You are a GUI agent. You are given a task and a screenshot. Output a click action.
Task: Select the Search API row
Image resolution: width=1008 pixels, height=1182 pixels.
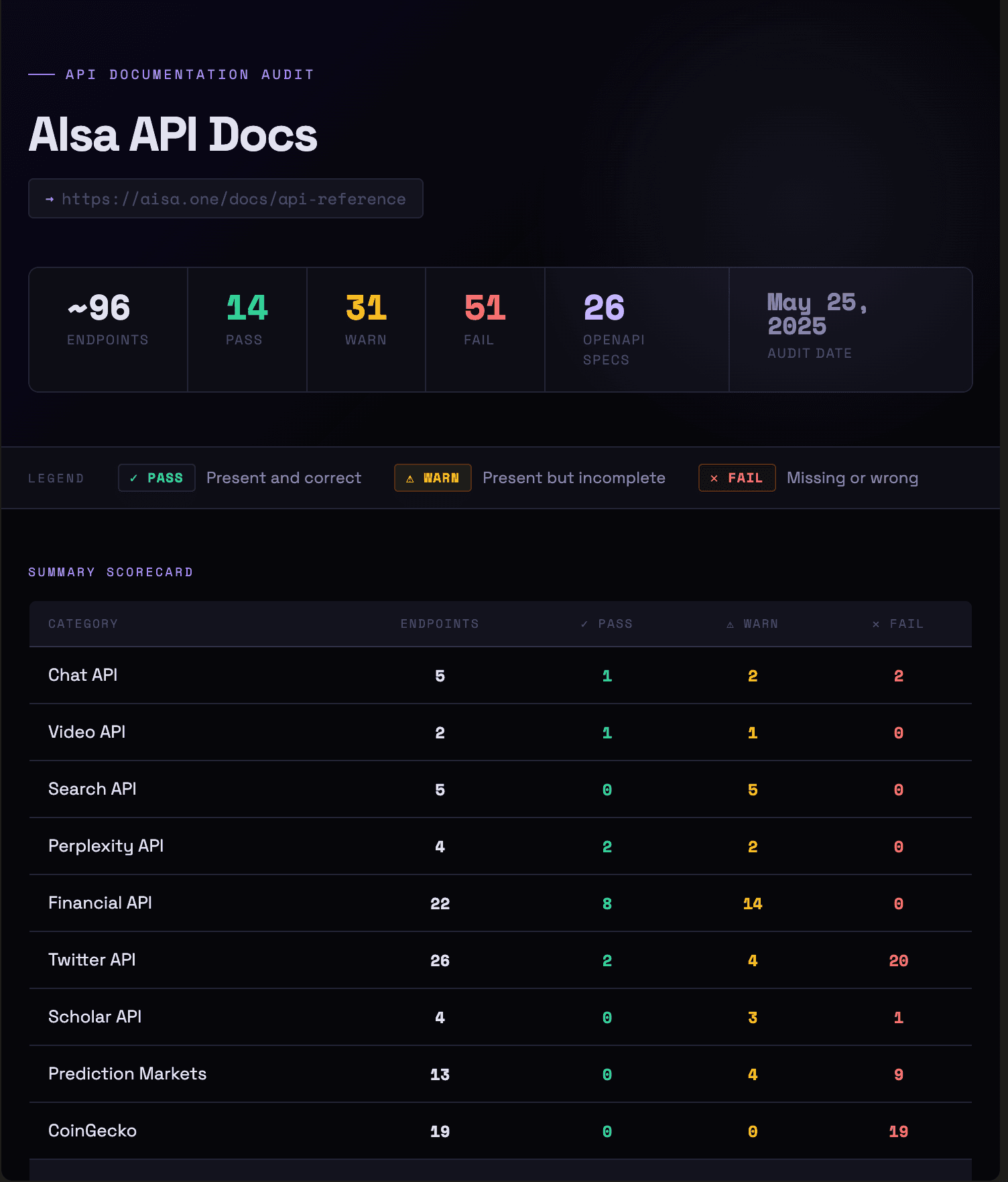(x=501, y=789)
